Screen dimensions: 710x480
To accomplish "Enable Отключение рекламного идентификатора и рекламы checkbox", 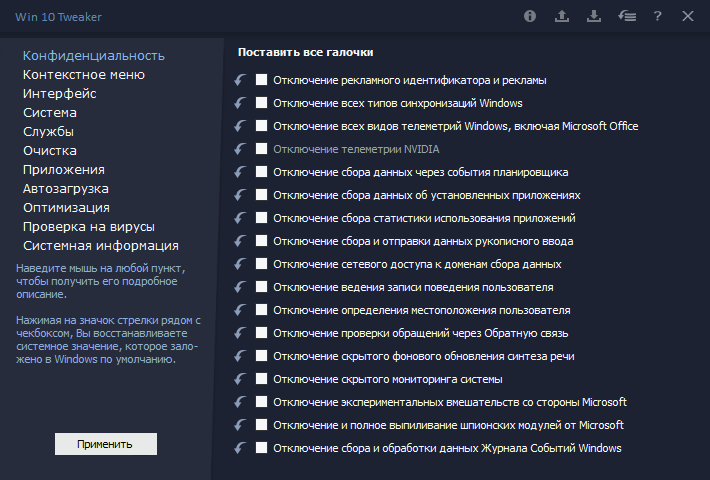I will point(262,80).
